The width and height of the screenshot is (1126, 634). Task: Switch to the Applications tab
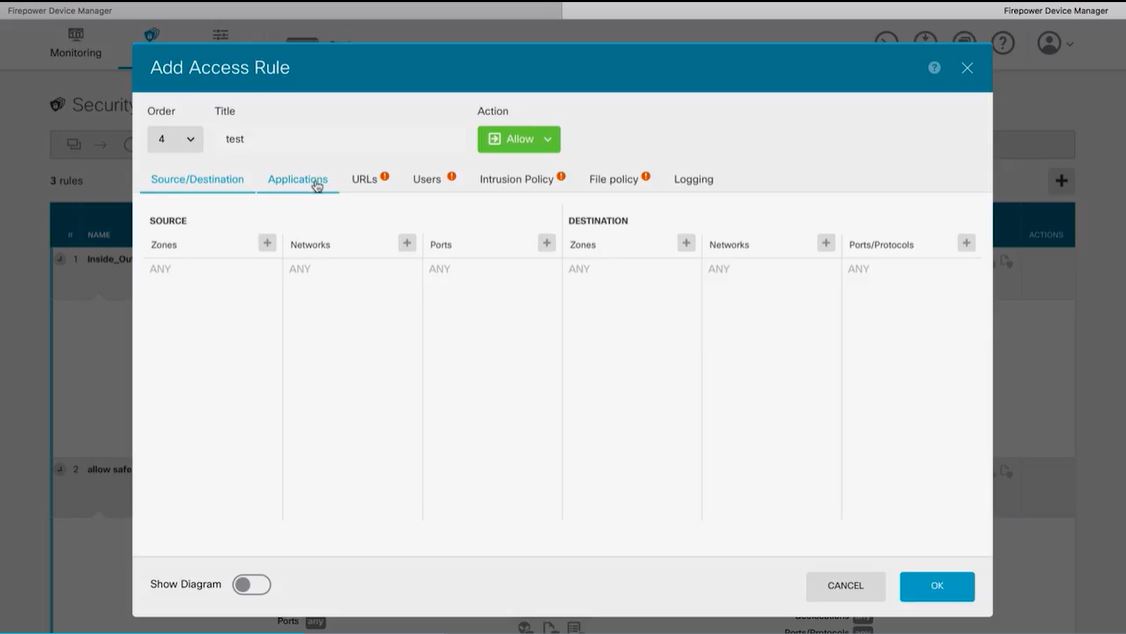coord(297,178)
